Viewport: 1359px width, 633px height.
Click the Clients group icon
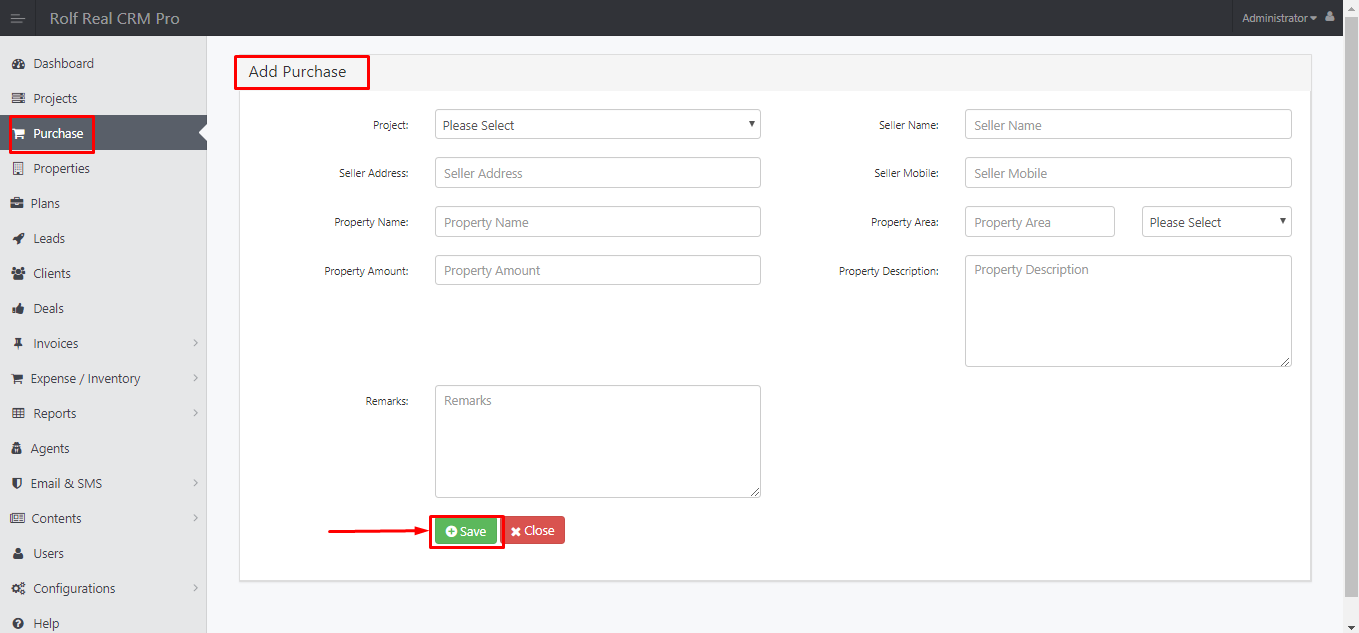18,274
